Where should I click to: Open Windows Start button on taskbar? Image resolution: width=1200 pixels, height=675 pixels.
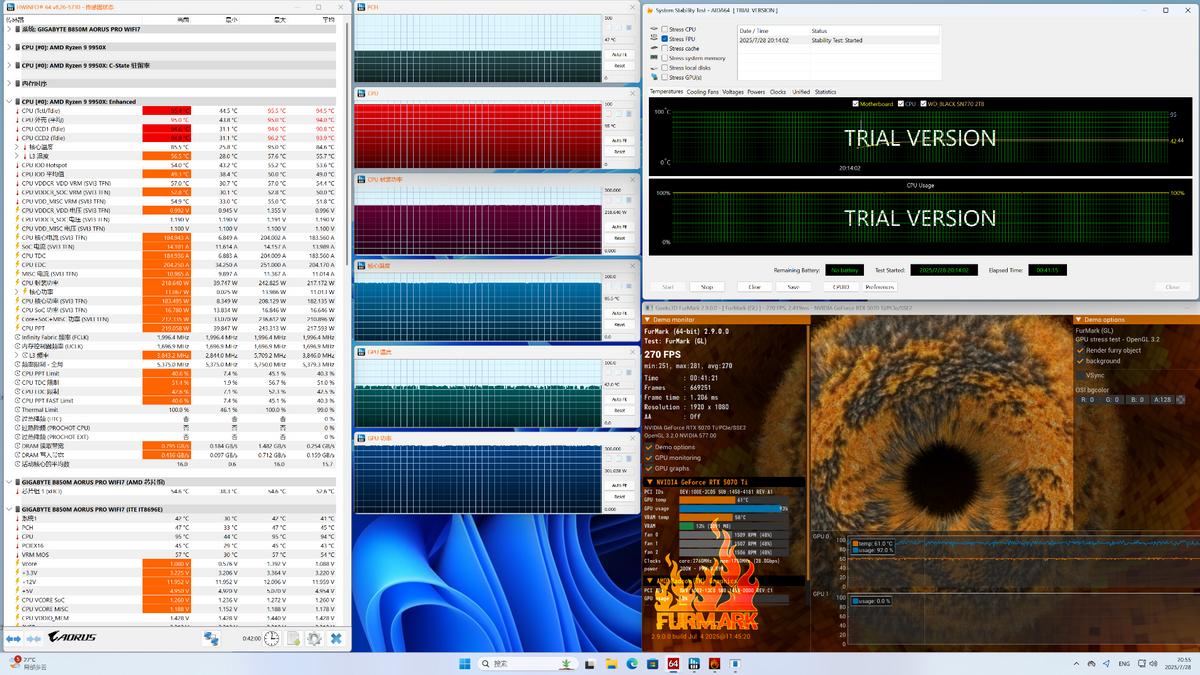point(465,663)
